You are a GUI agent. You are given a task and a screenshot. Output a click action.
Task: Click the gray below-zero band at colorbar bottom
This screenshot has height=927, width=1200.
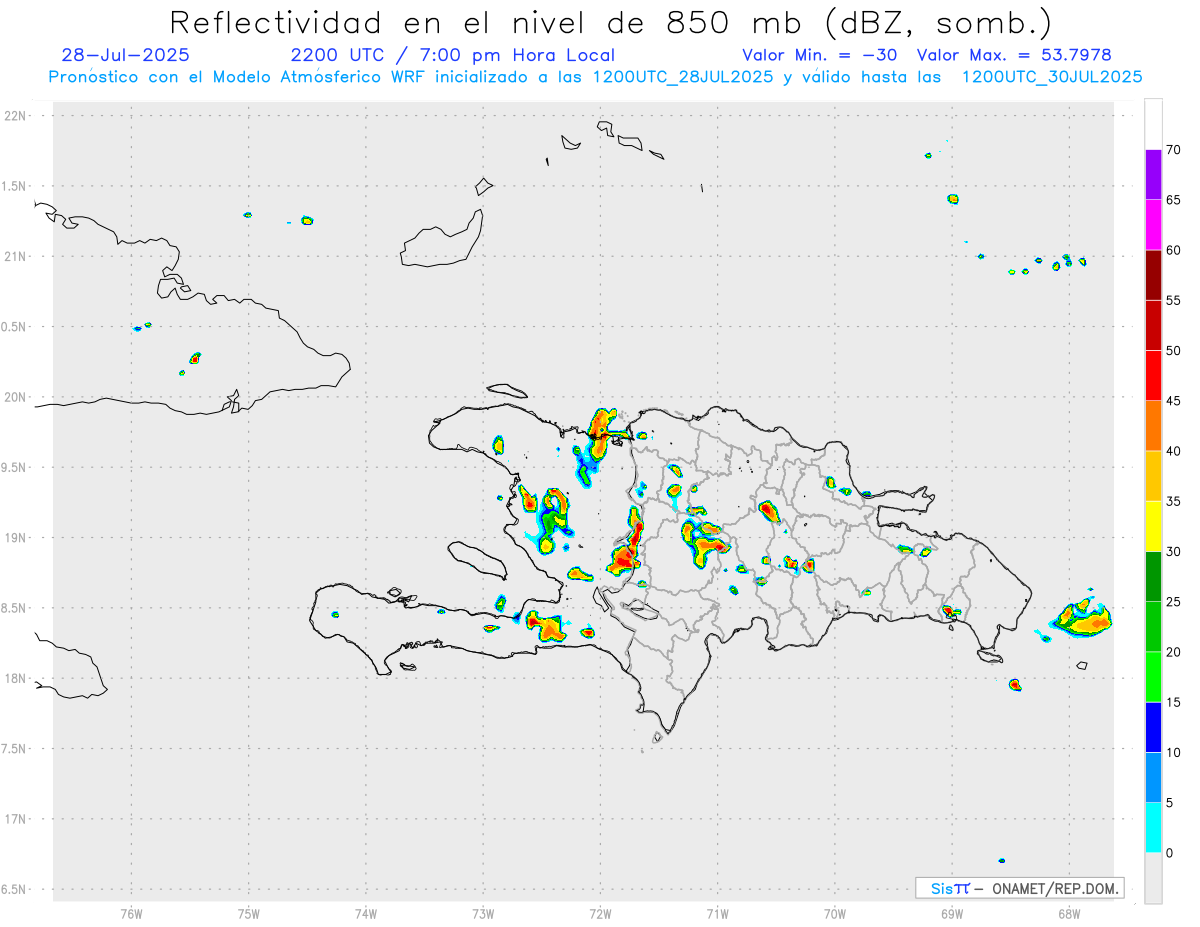tap(1153, 878)
